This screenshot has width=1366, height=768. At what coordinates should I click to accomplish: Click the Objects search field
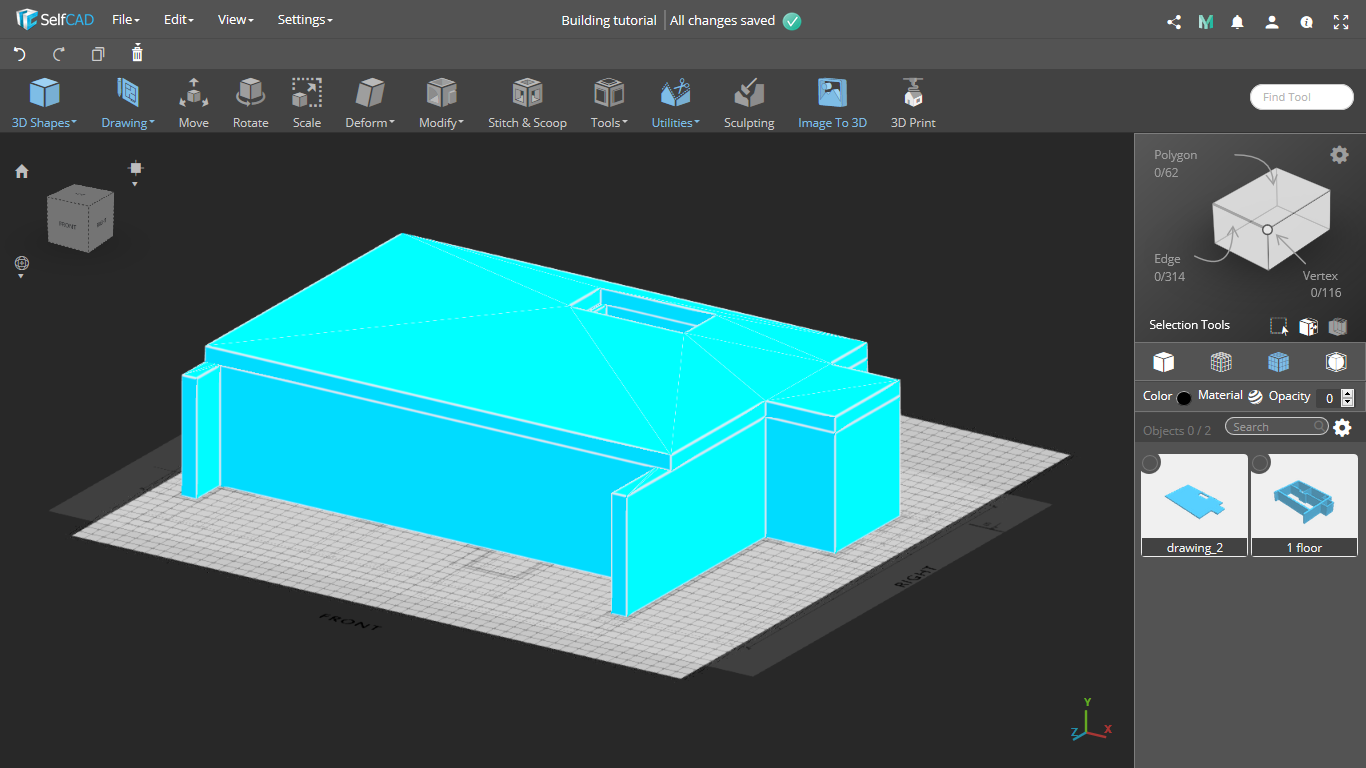[x=1279, y=427]
